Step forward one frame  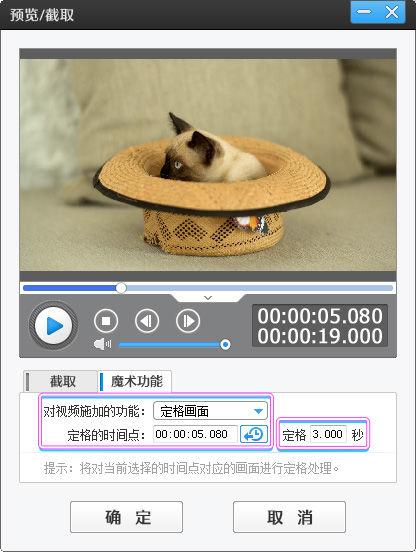click(x=188, y=321)
